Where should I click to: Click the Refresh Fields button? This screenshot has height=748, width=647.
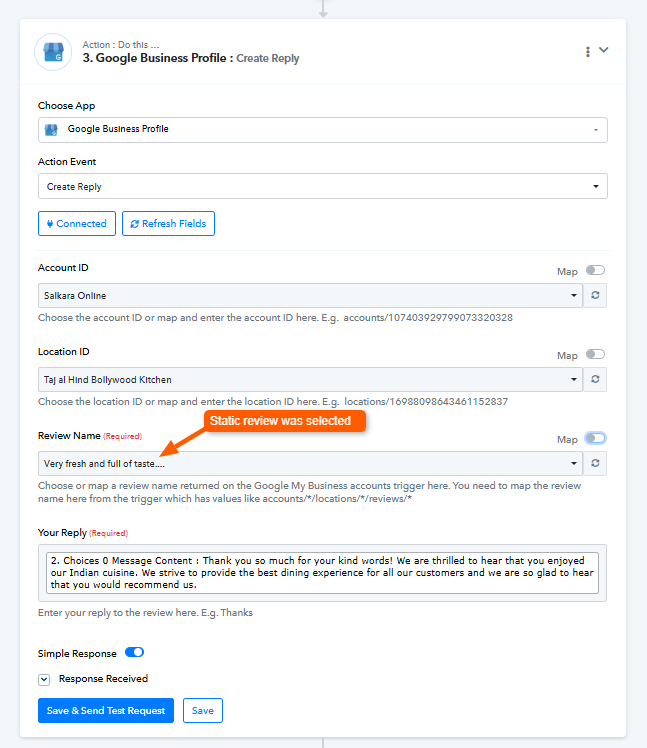tap(168, 224)
